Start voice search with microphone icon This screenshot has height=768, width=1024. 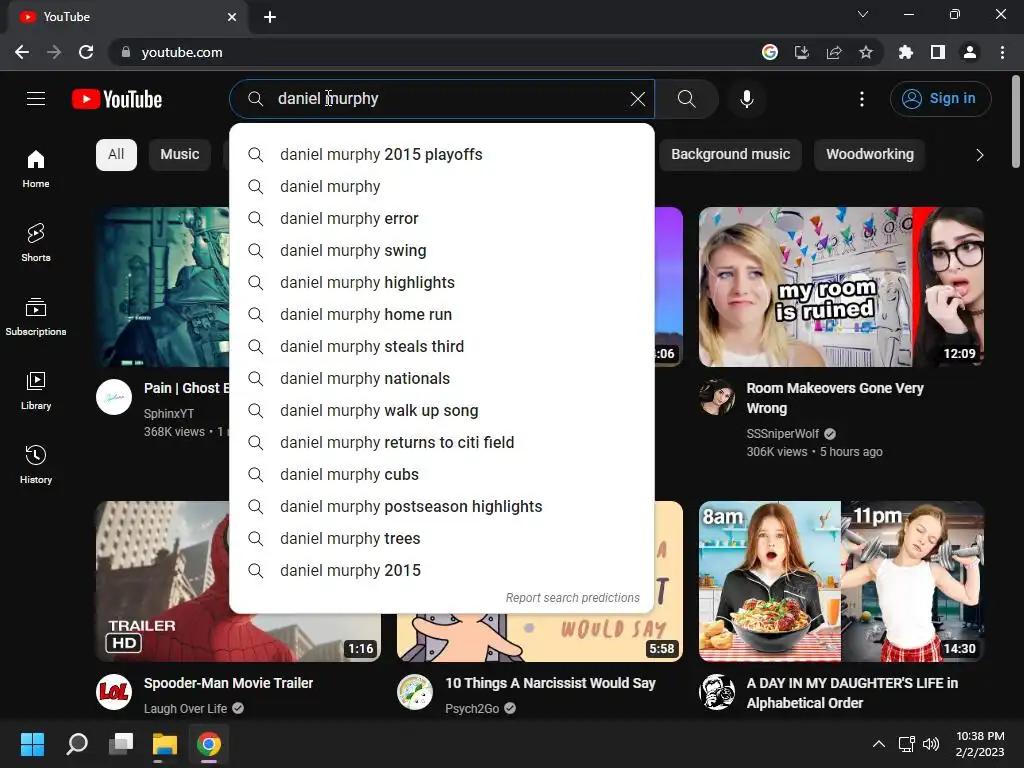tap(746, 99)
